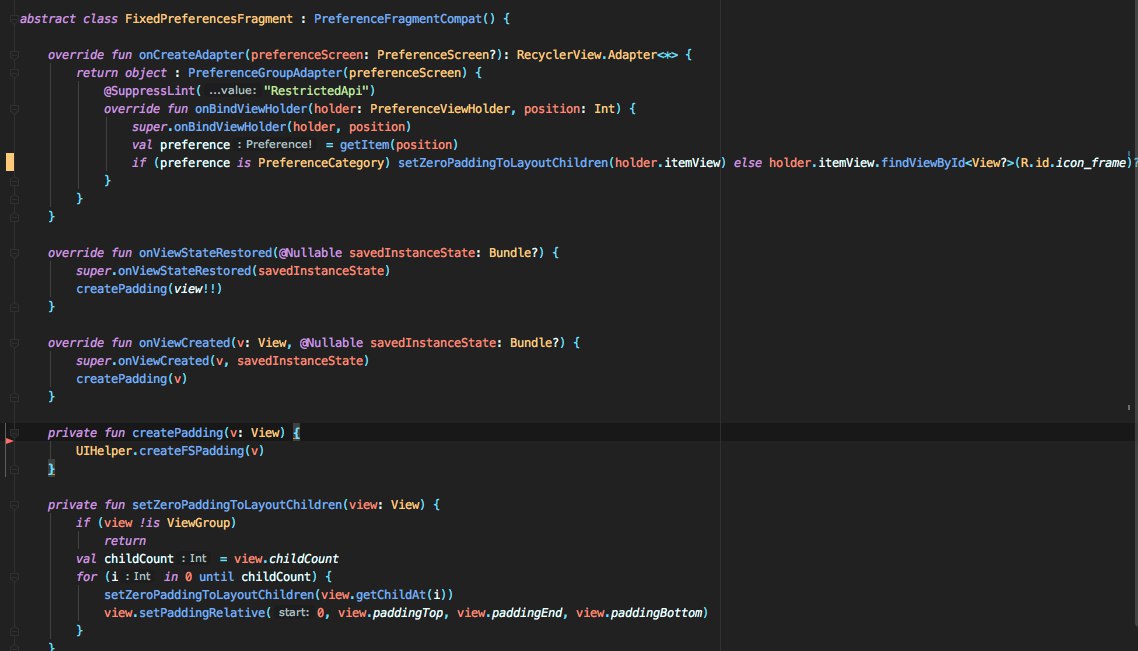The width and height of the screenshot is (1138, 651).
Task: Click 'view.paddingEnd' argument
Action: [x=509, y=613]
